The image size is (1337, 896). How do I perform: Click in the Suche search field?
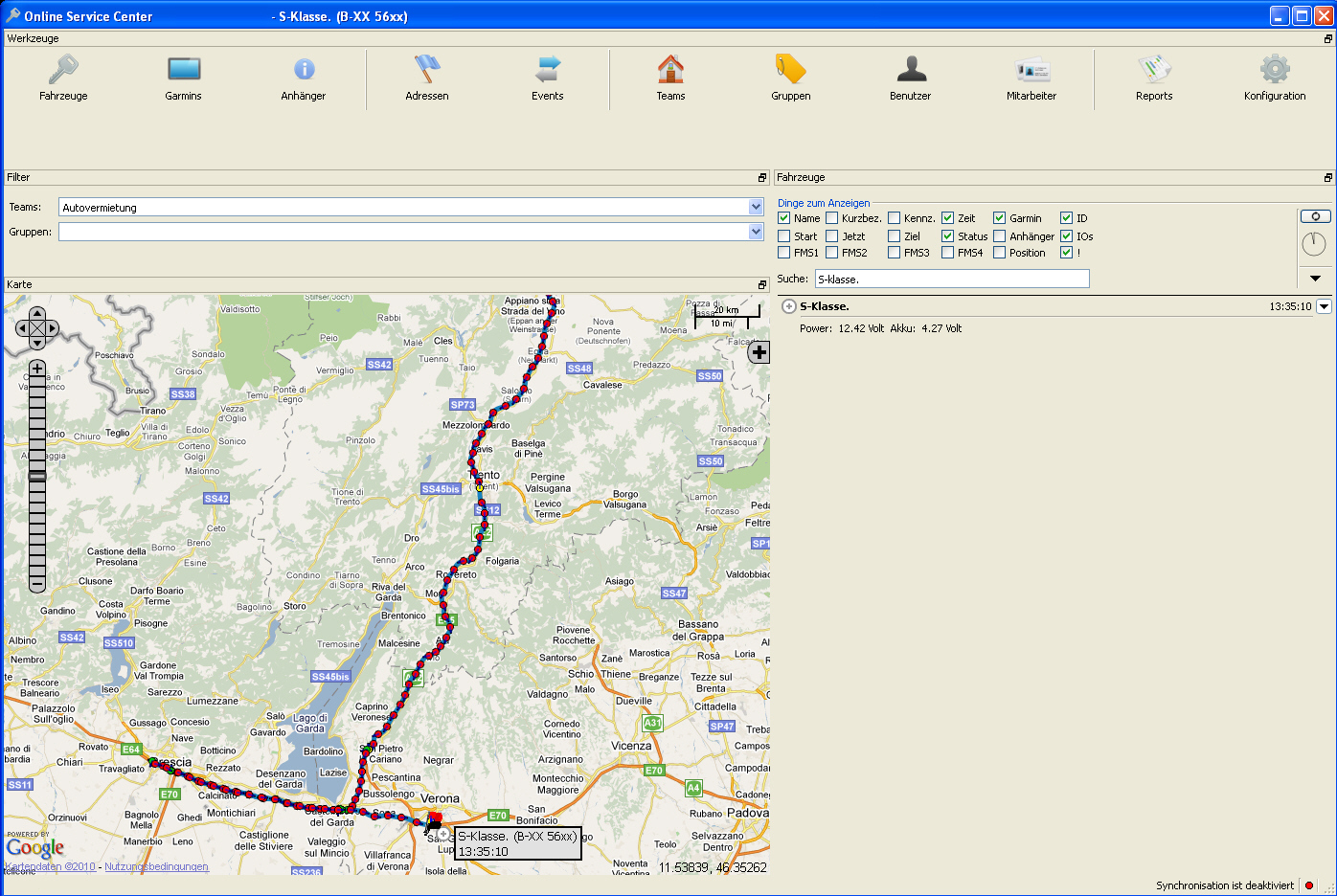[x=952, y=279]
